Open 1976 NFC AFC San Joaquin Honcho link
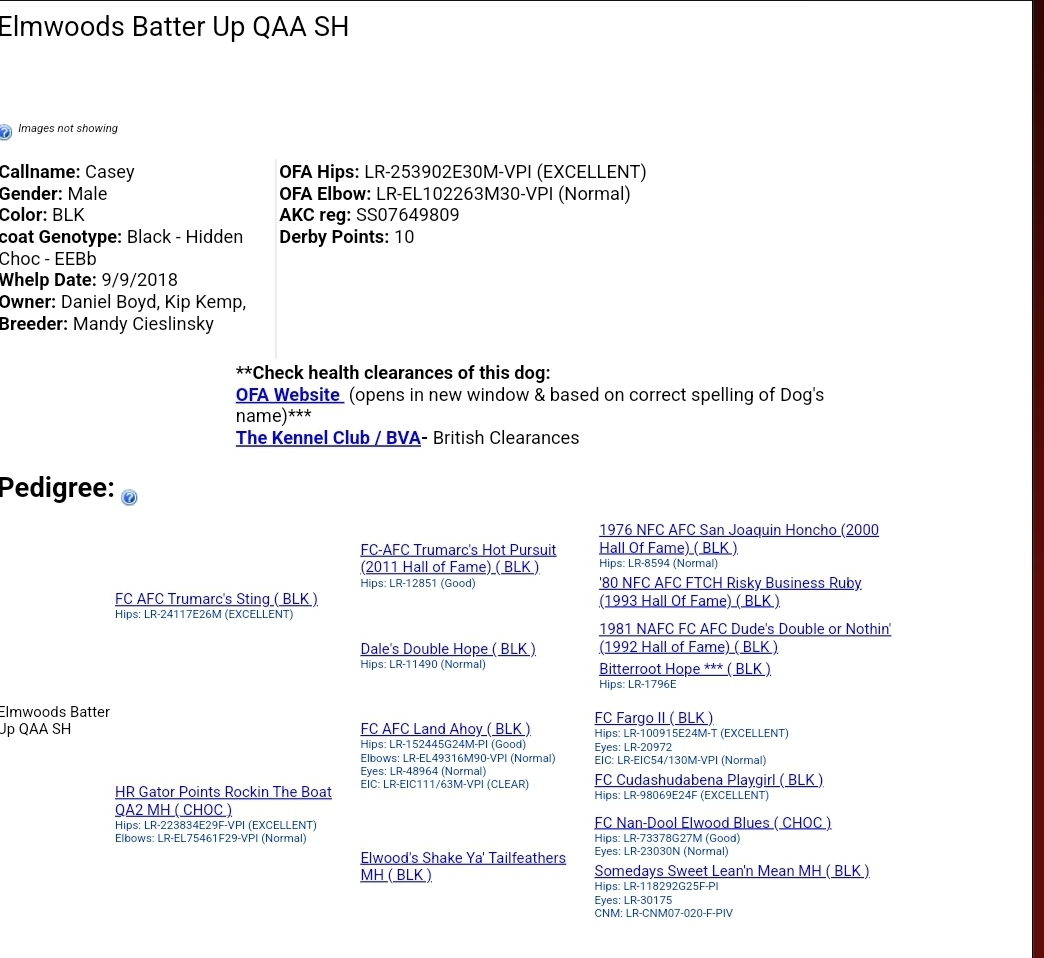This screenshot has height=958, width=1044. click(x=738, y=530)
